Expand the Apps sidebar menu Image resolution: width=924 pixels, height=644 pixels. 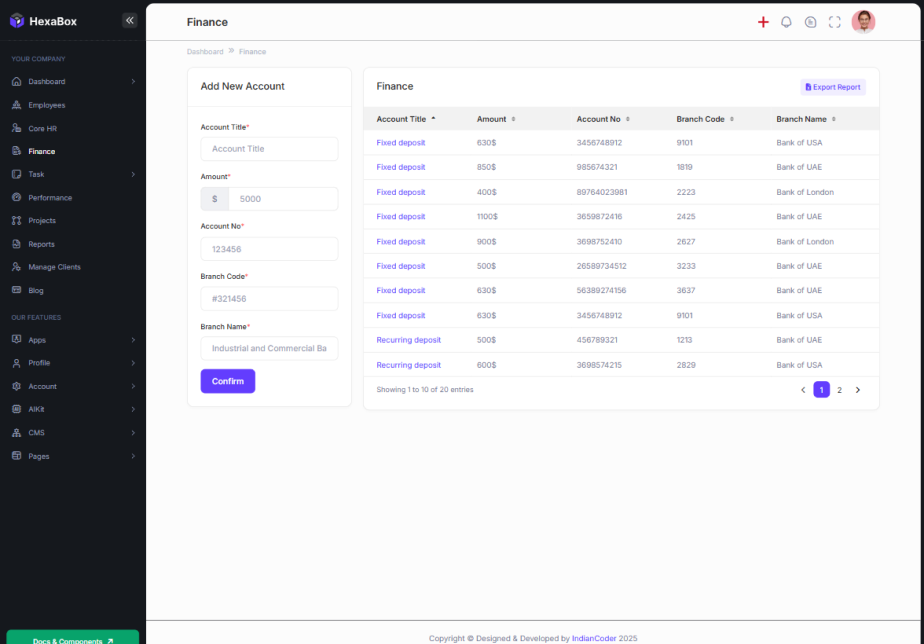click(133, 340)
